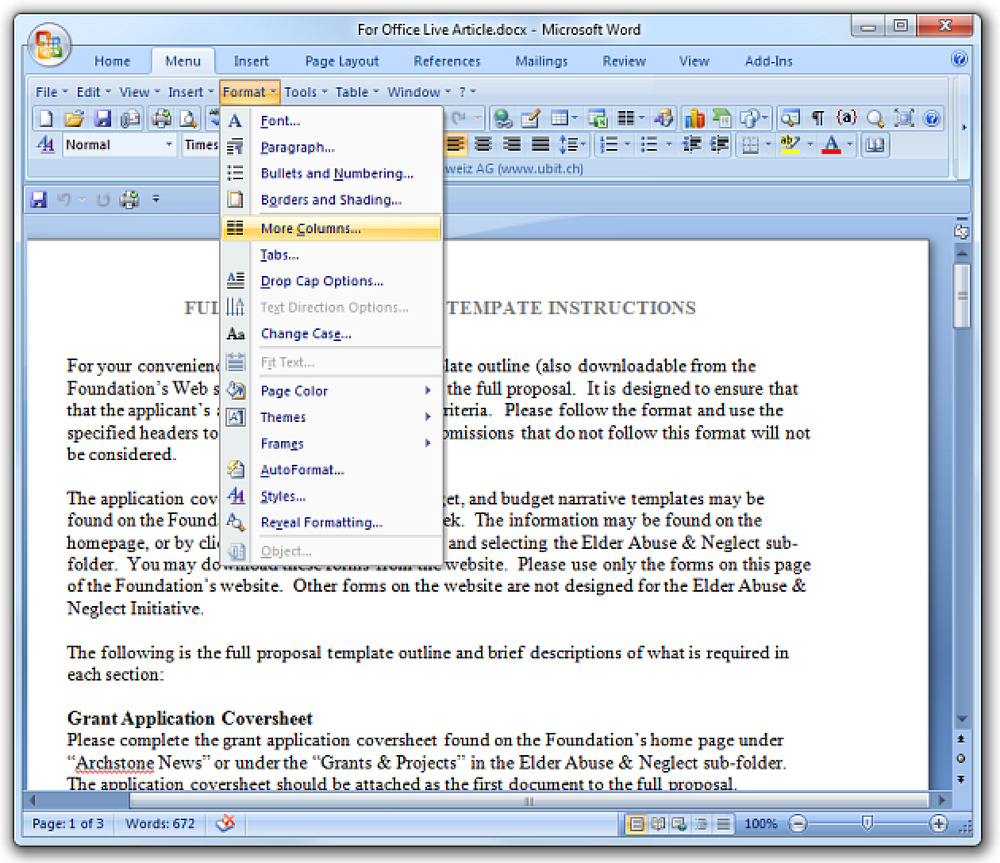The image size is (1000, 863).
Task: Click Words: 672 in status bar
Action: coord(160,823)
